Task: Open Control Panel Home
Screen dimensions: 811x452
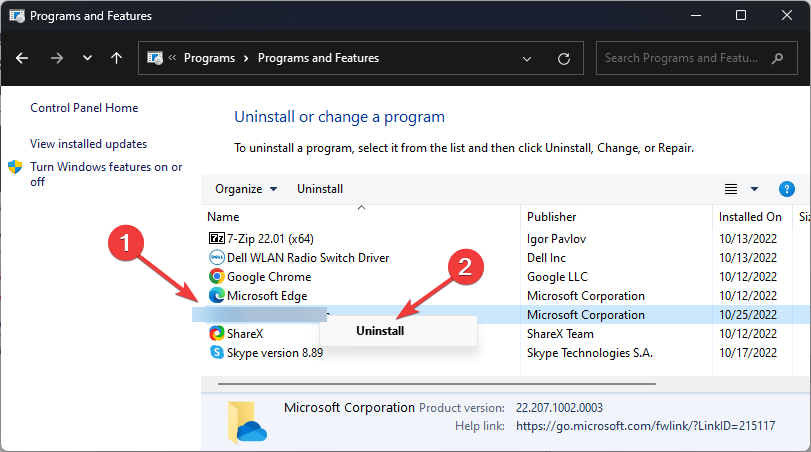Action: [84, 108]
